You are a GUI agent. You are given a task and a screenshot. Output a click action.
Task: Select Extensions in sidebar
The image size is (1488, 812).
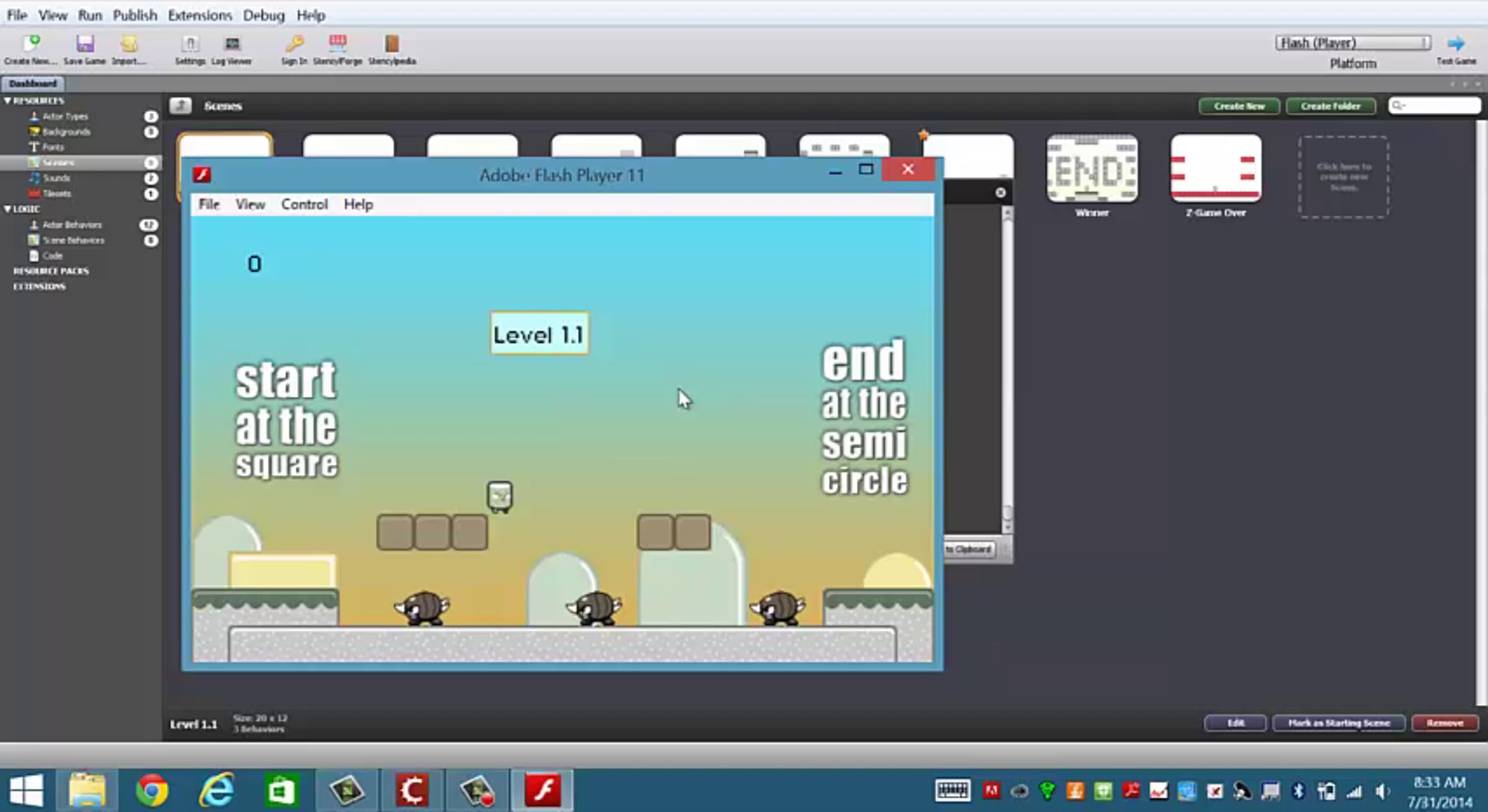tap(39, 286)
